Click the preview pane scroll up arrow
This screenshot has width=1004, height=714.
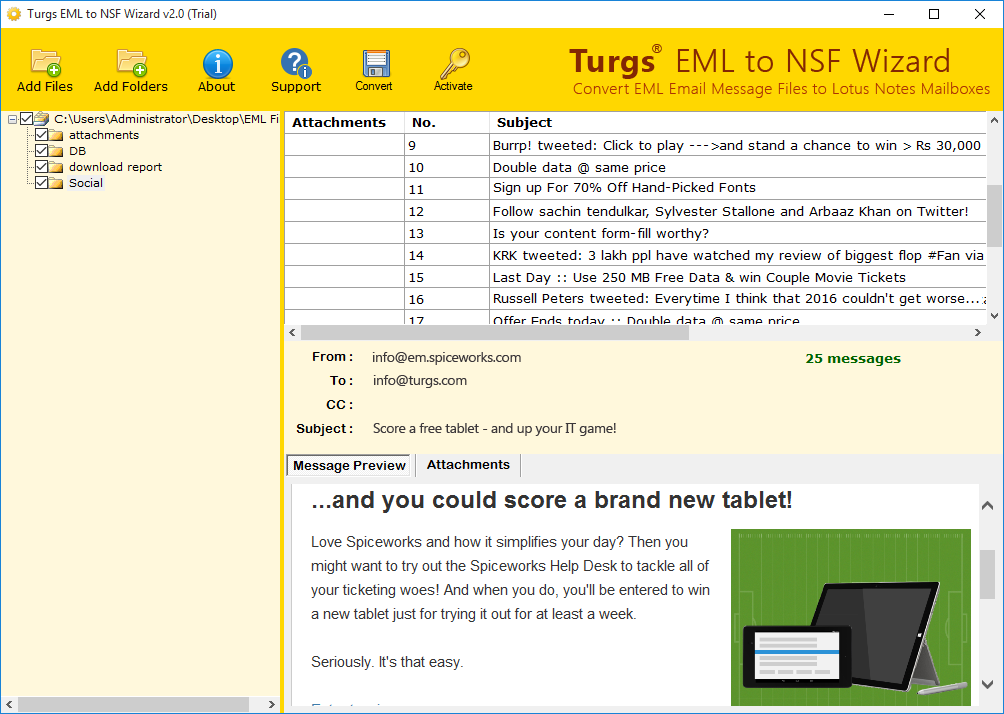pos(987,506)
